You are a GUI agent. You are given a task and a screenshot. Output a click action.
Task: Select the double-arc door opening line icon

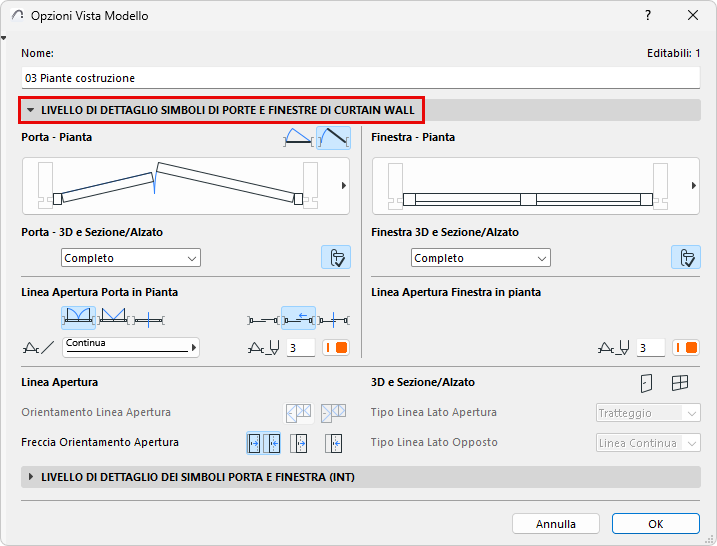(78, 318)
